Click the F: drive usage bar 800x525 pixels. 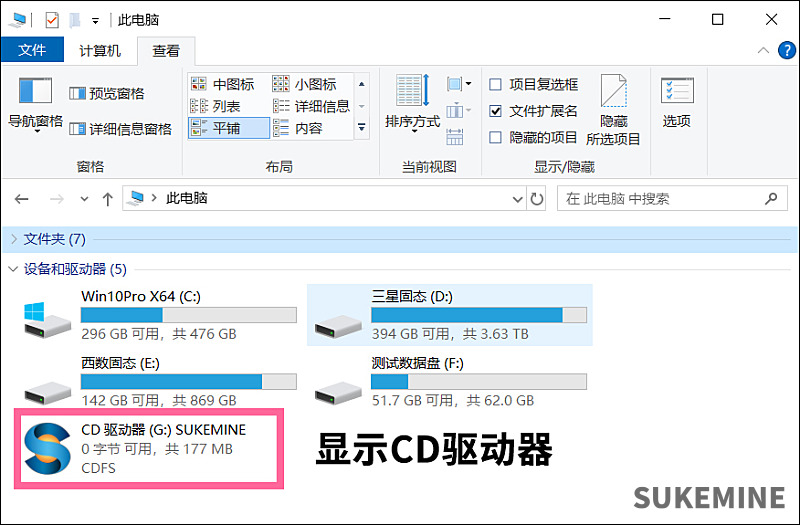(x=479, y=381)
